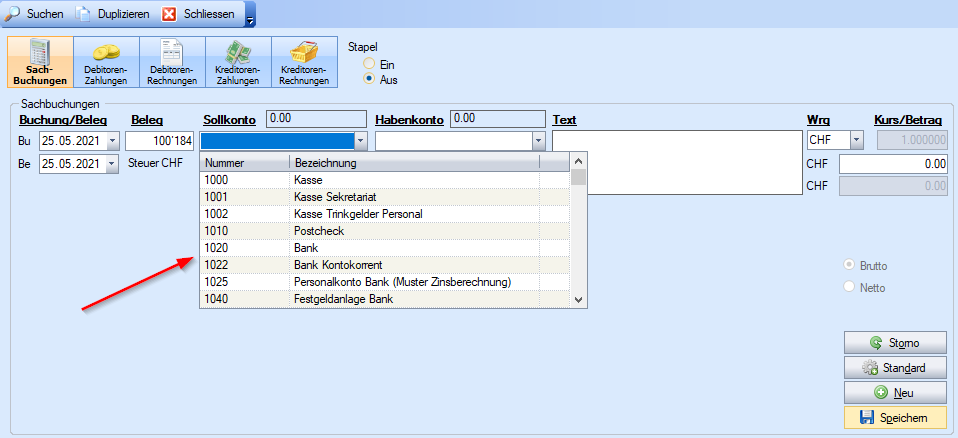
Task: Select the Brutto radio button
Action: [x=849, y=266]
